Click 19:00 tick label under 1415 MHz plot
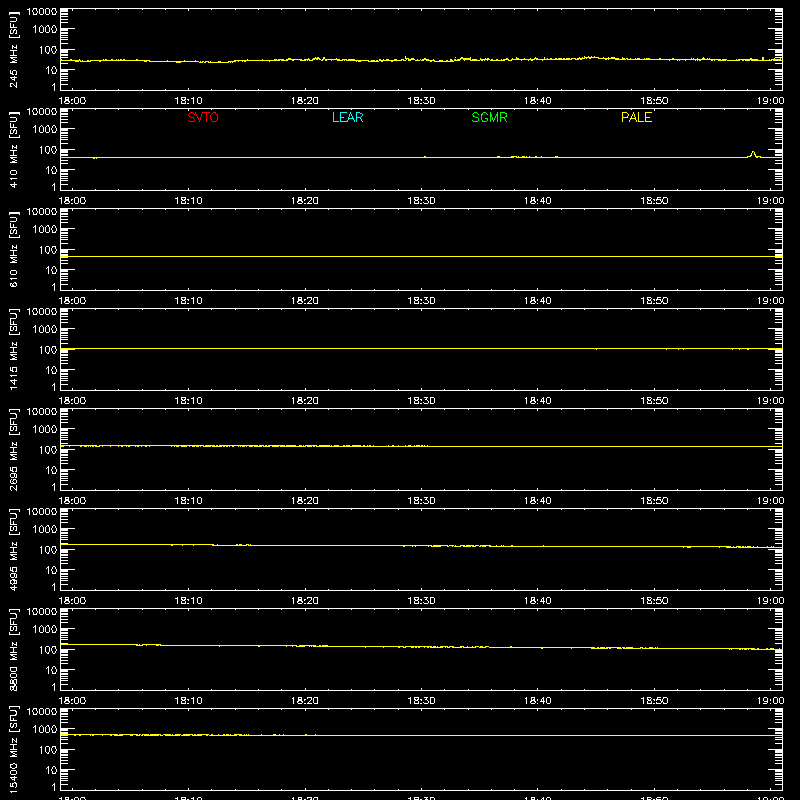 (770, 401)
